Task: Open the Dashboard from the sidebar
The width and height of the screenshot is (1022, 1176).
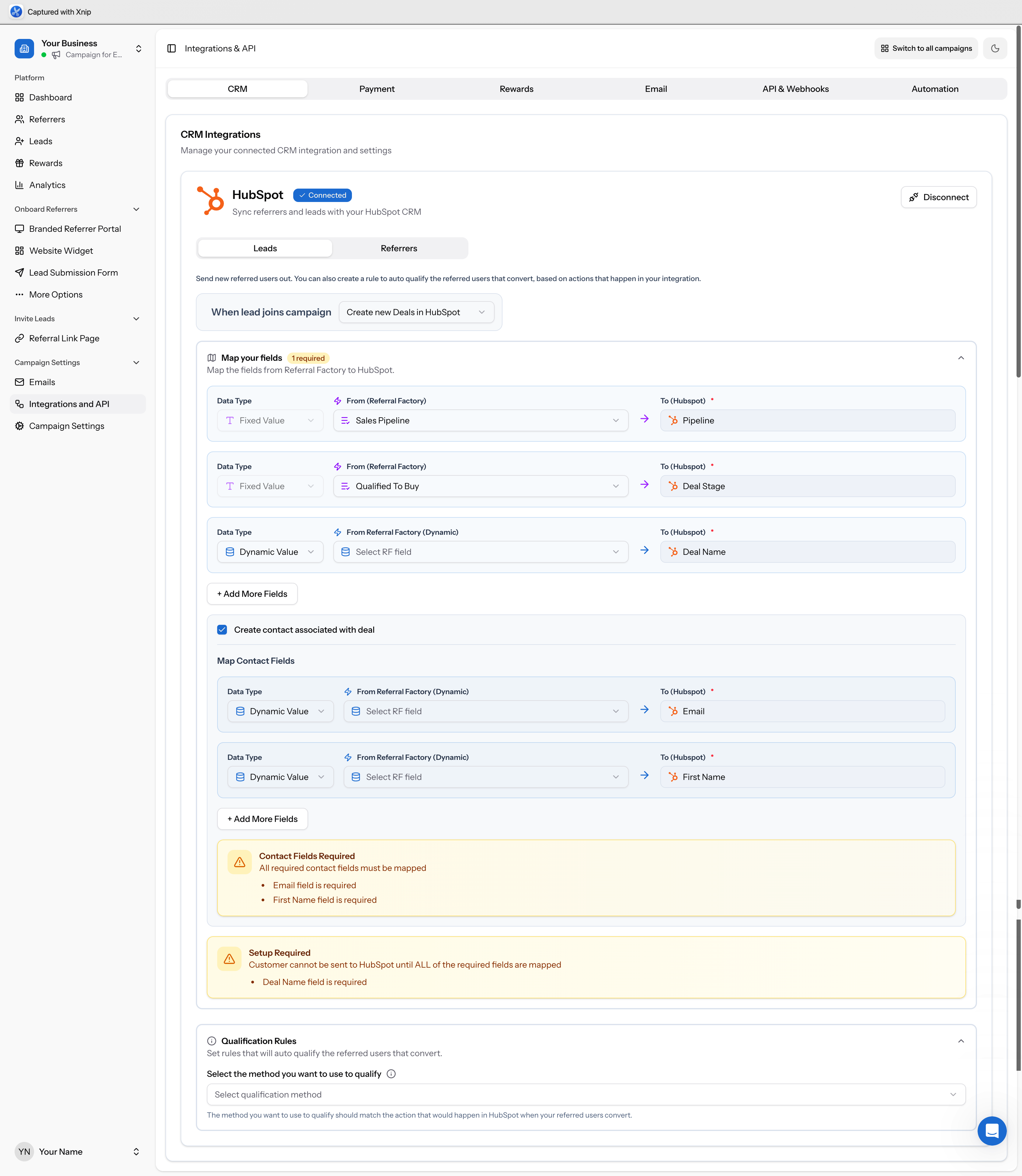Action: [x=51, y=97]
